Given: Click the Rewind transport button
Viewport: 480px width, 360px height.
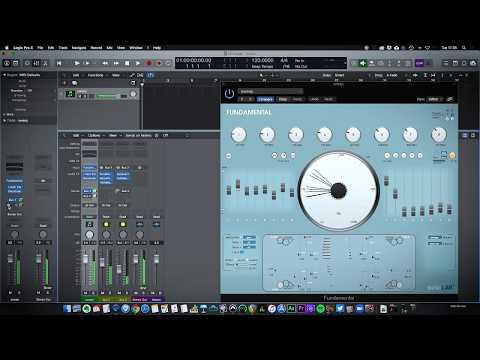Looking at the screenshot, I should (x=105, y=63).
